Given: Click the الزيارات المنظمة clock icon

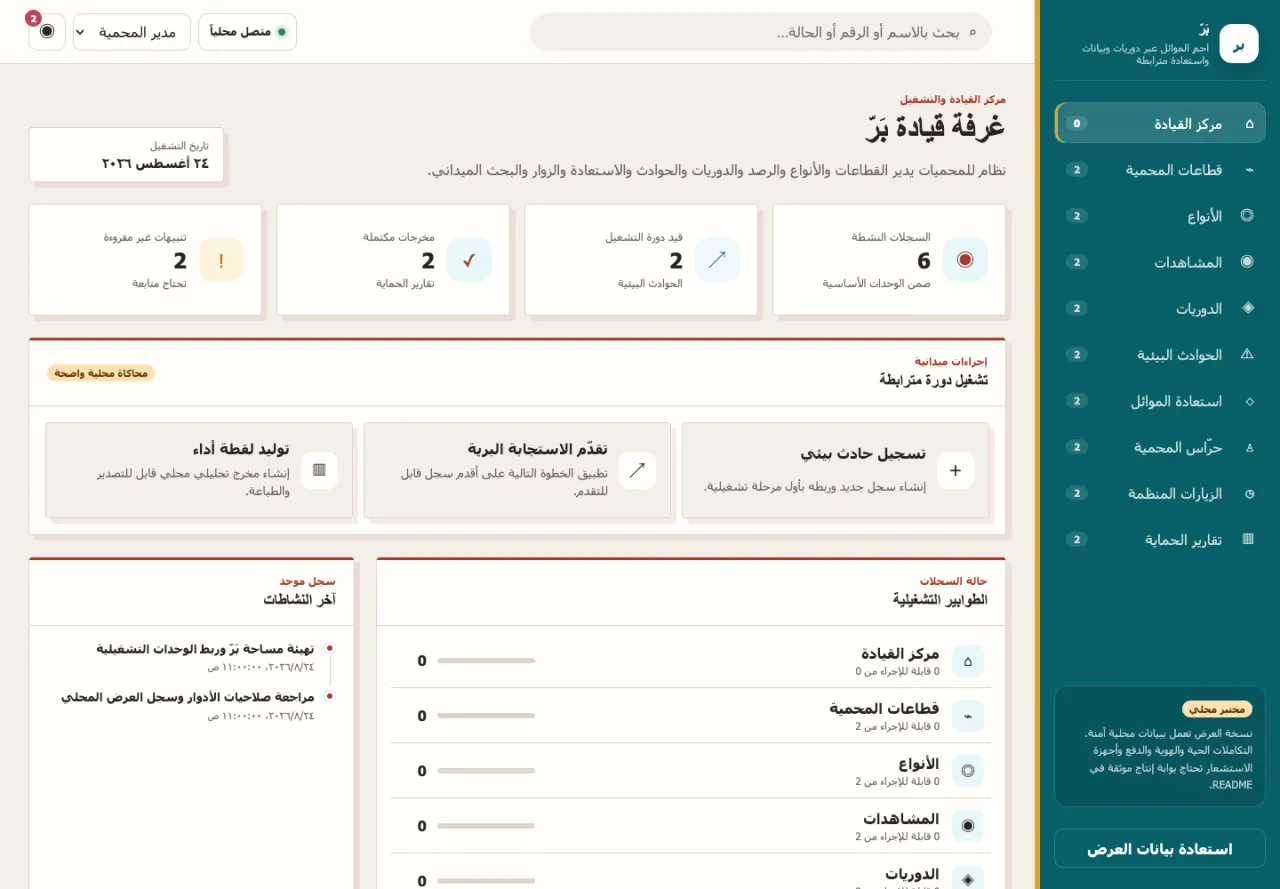Looking at the screenshot, I should click(1248, 493).
